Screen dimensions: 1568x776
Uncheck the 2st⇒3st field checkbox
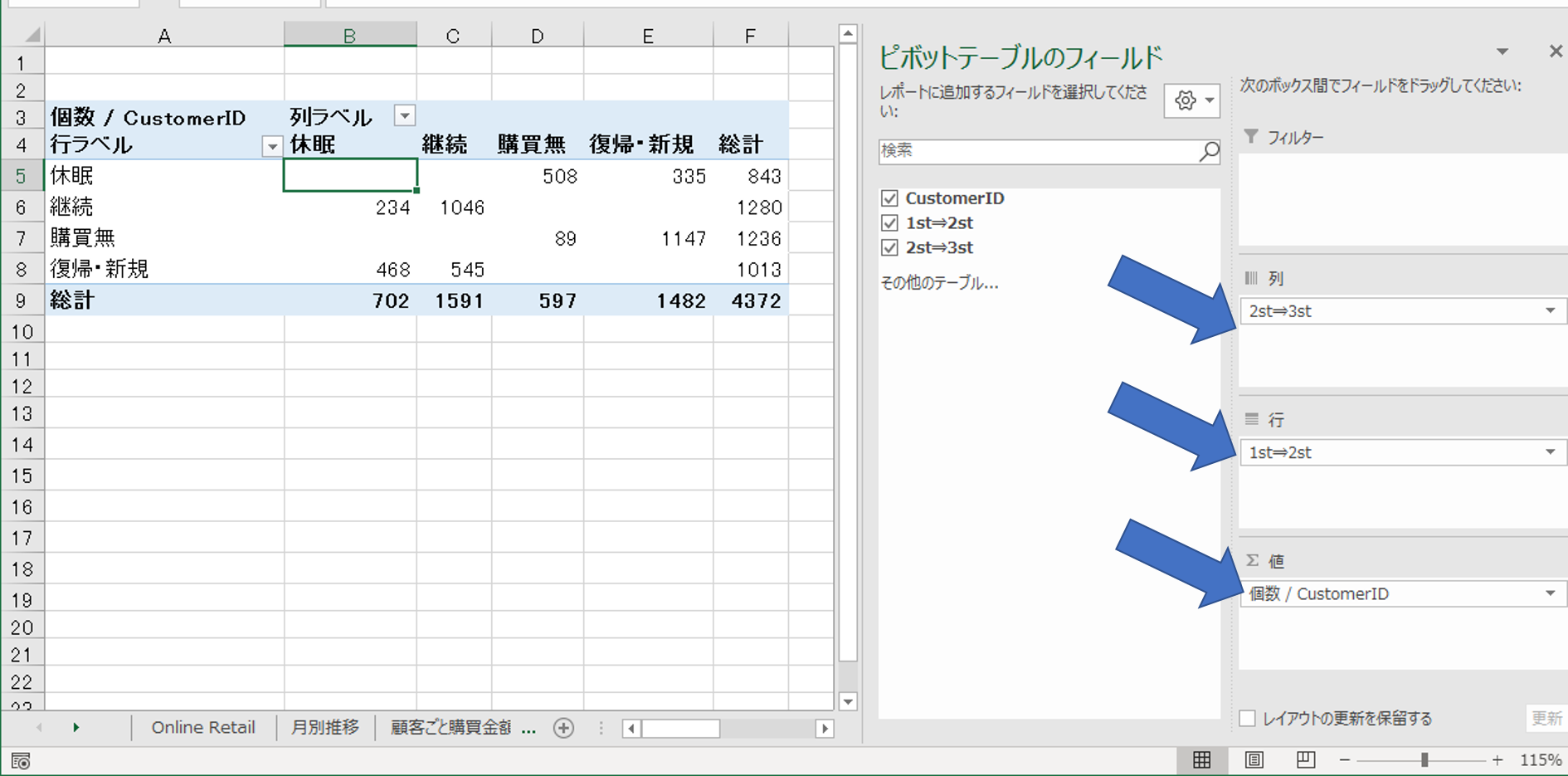pos(889,247)
